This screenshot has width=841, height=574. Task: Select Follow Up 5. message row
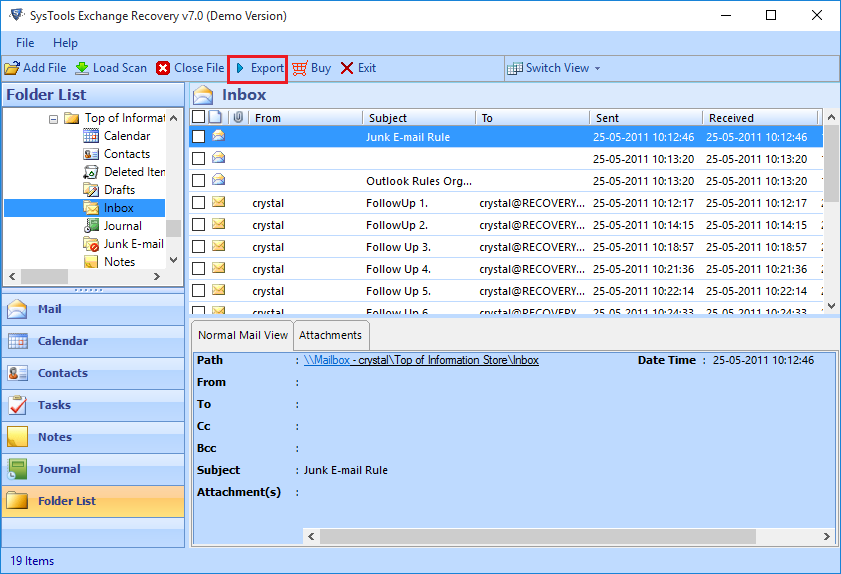click(506, 291)
